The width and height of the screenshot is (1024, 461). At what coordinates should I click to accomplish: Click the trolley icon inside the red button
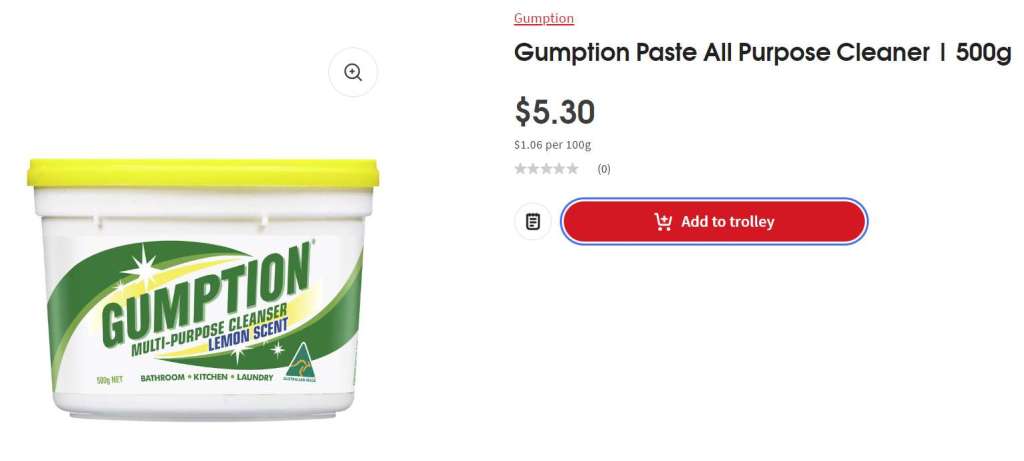663,222
